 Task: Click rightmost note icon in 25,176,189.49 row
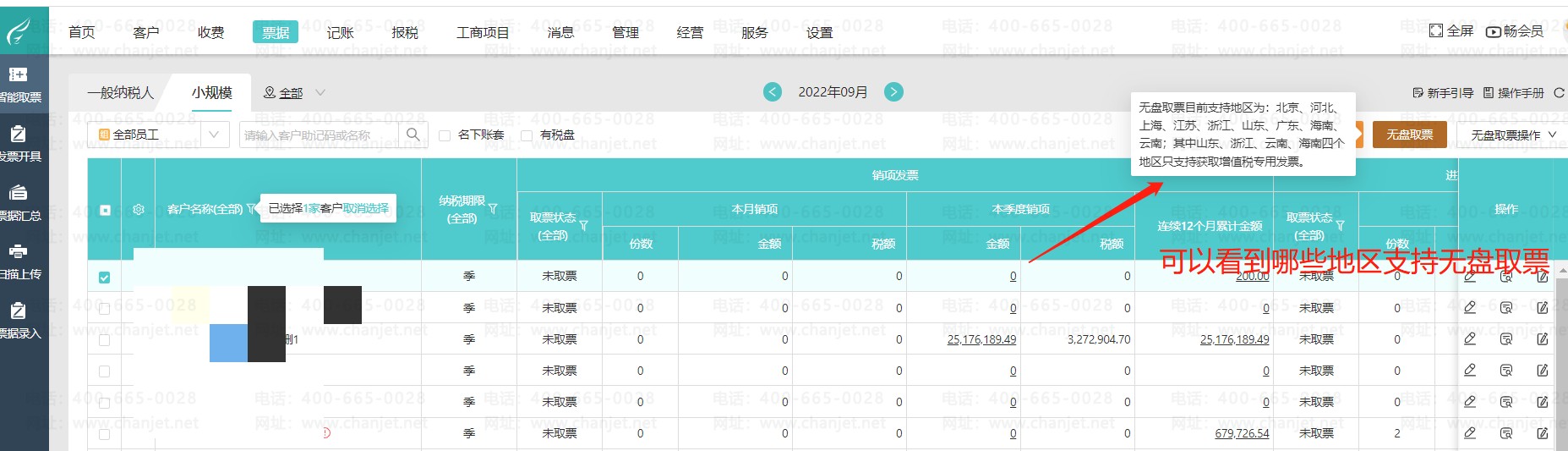[1543, 338]
